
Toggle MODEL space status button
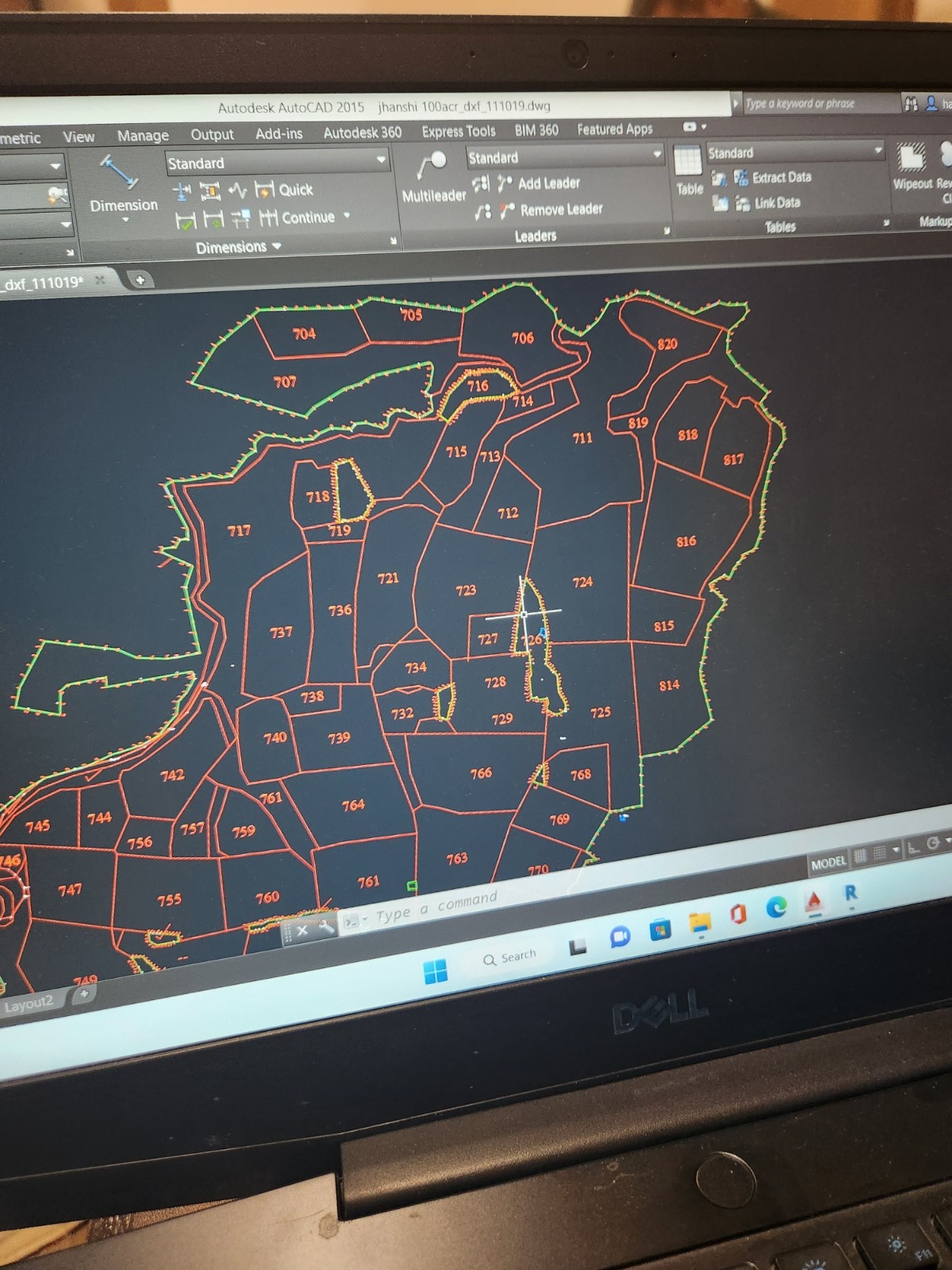(827, 863)
